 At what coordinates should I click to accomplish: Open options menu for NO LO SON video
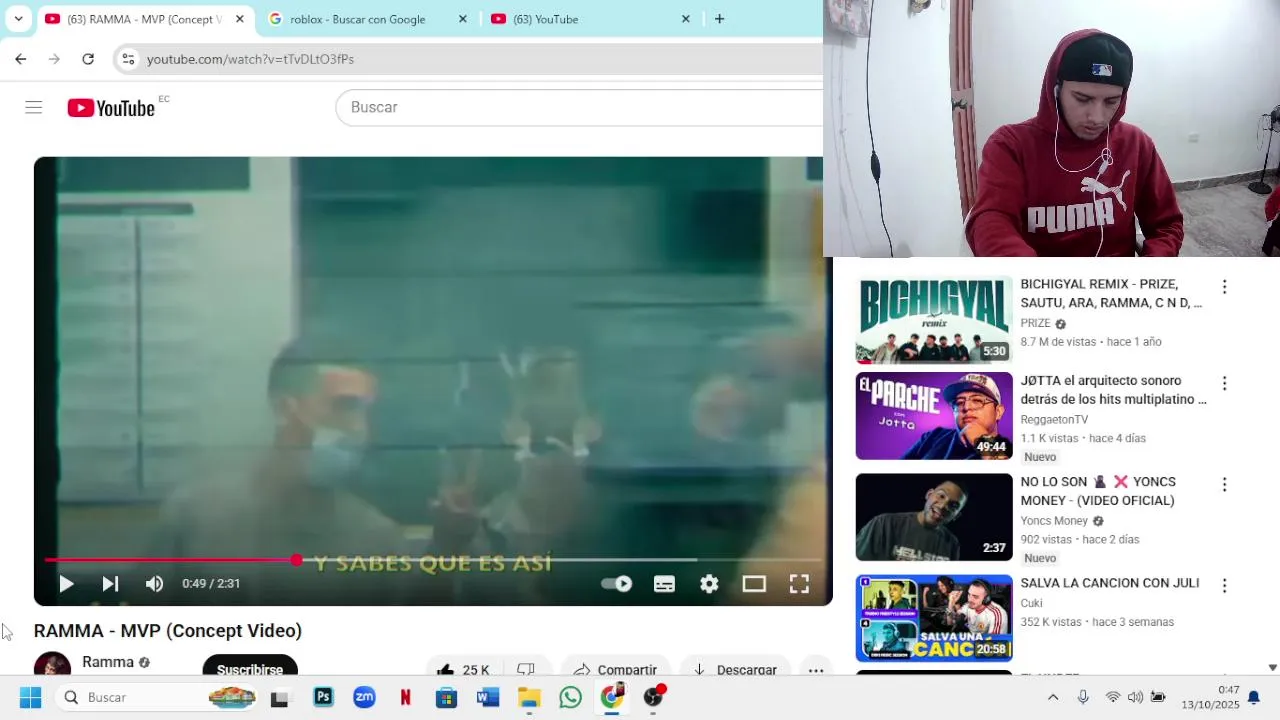click(x=1224, y=484)
